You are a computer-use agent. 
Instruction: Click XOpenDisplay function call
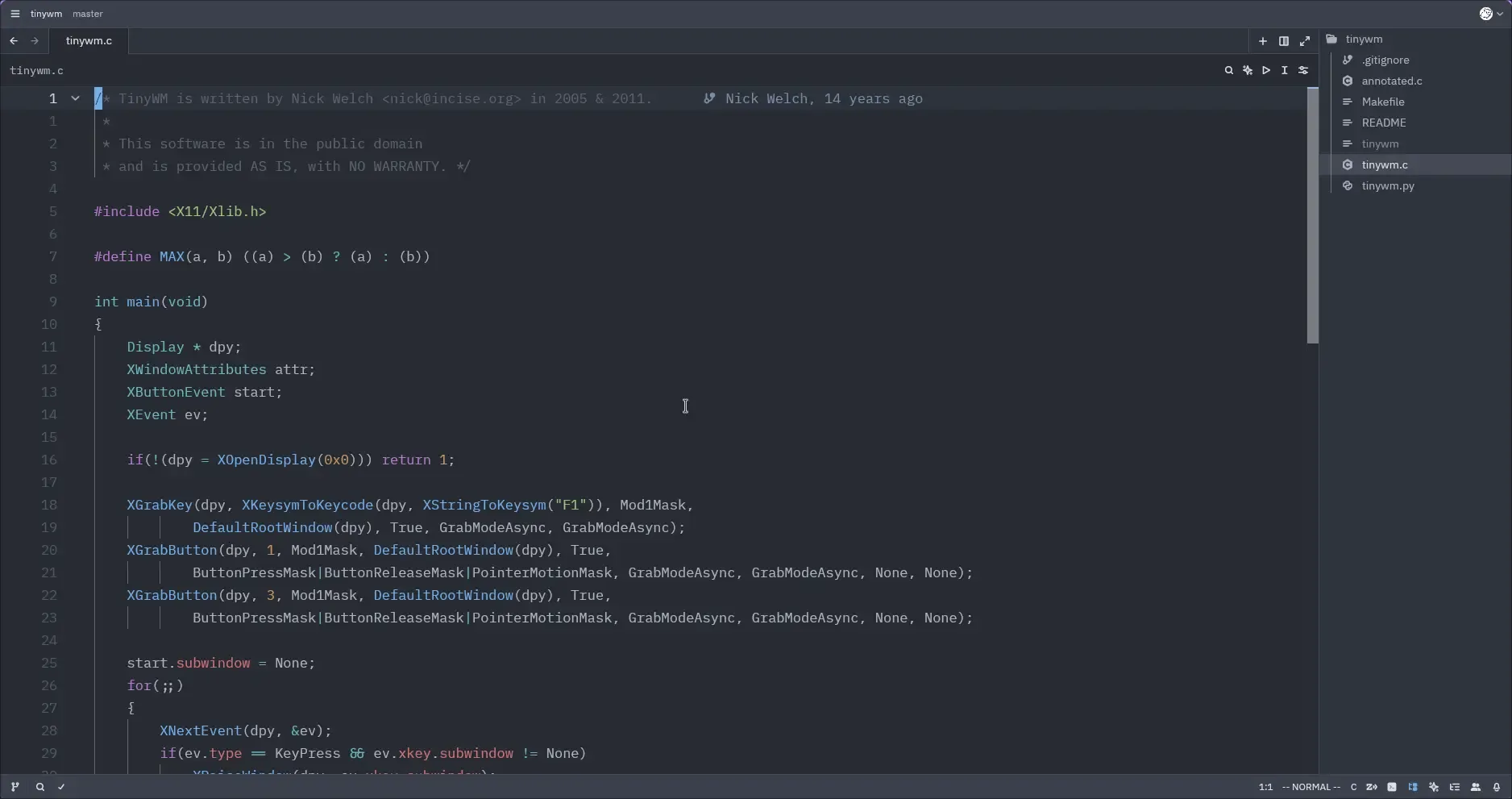click(266, 460)
